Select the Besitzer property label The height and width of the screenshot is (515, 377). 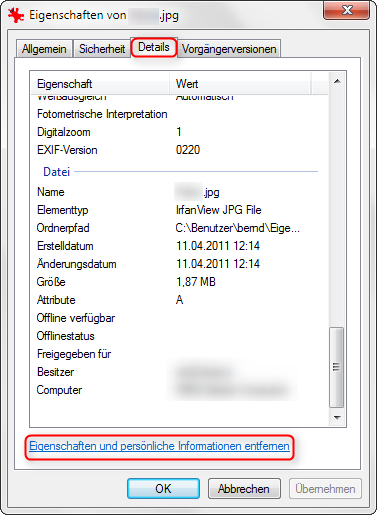[x=55, y=372]
